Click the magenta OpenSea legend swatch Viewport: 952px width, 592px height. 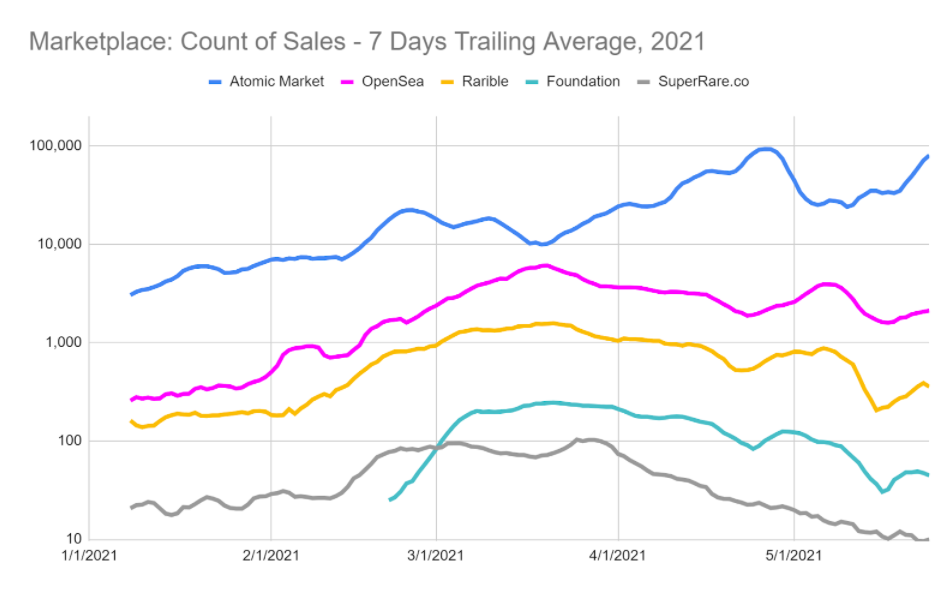(x=347, y=82)
